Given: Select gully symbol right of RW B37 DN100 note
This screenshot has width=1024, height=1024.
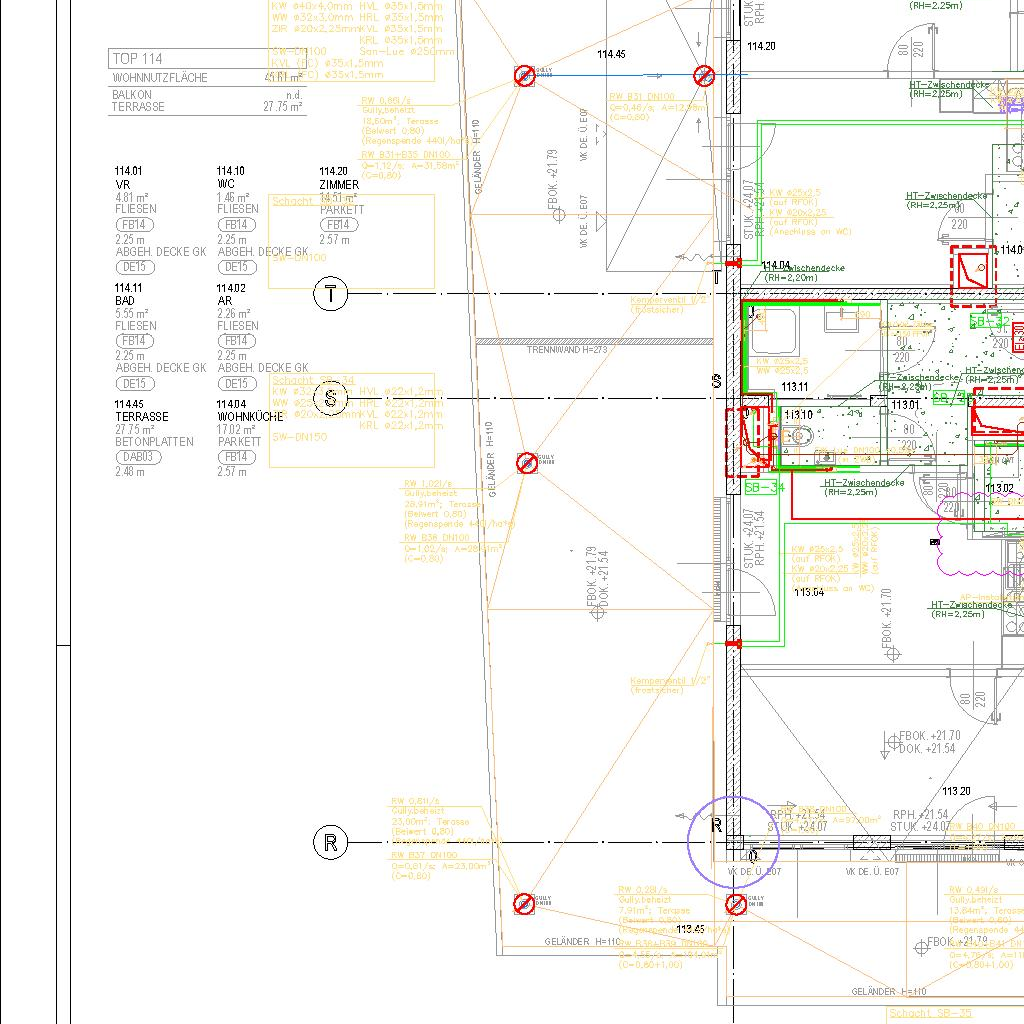Looking at the screenshot, I should pos(524,904).
